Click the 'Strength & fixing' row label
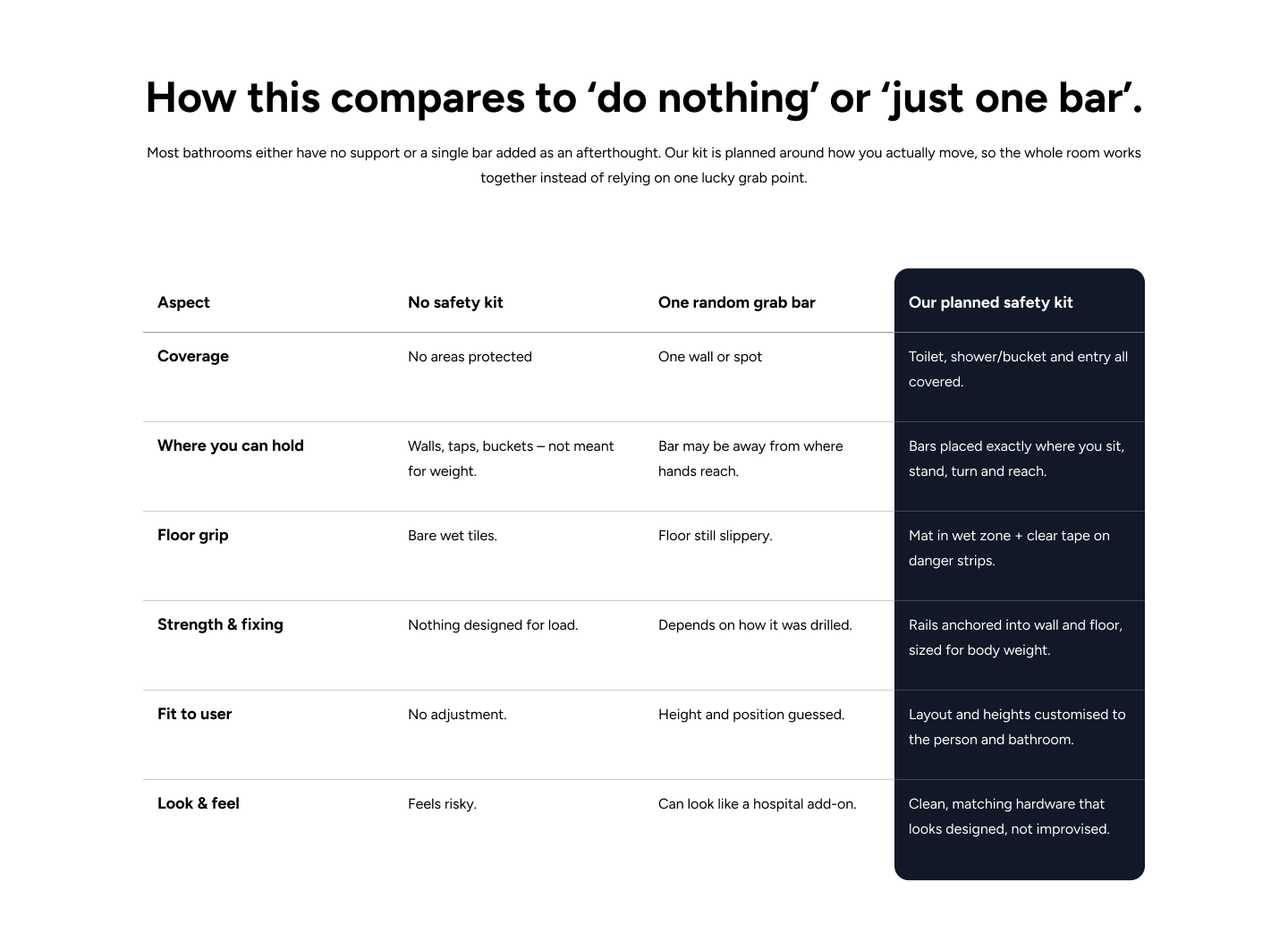Image resolution: width=1288 pixels, height=941 pixels. click(220, 624)
